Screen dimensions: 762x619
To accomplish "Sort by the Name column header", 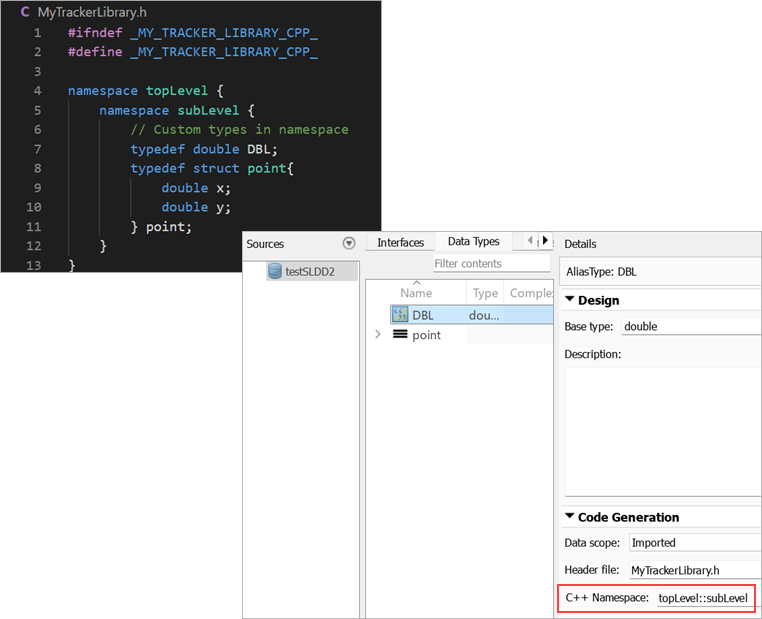I will (416, 293).
